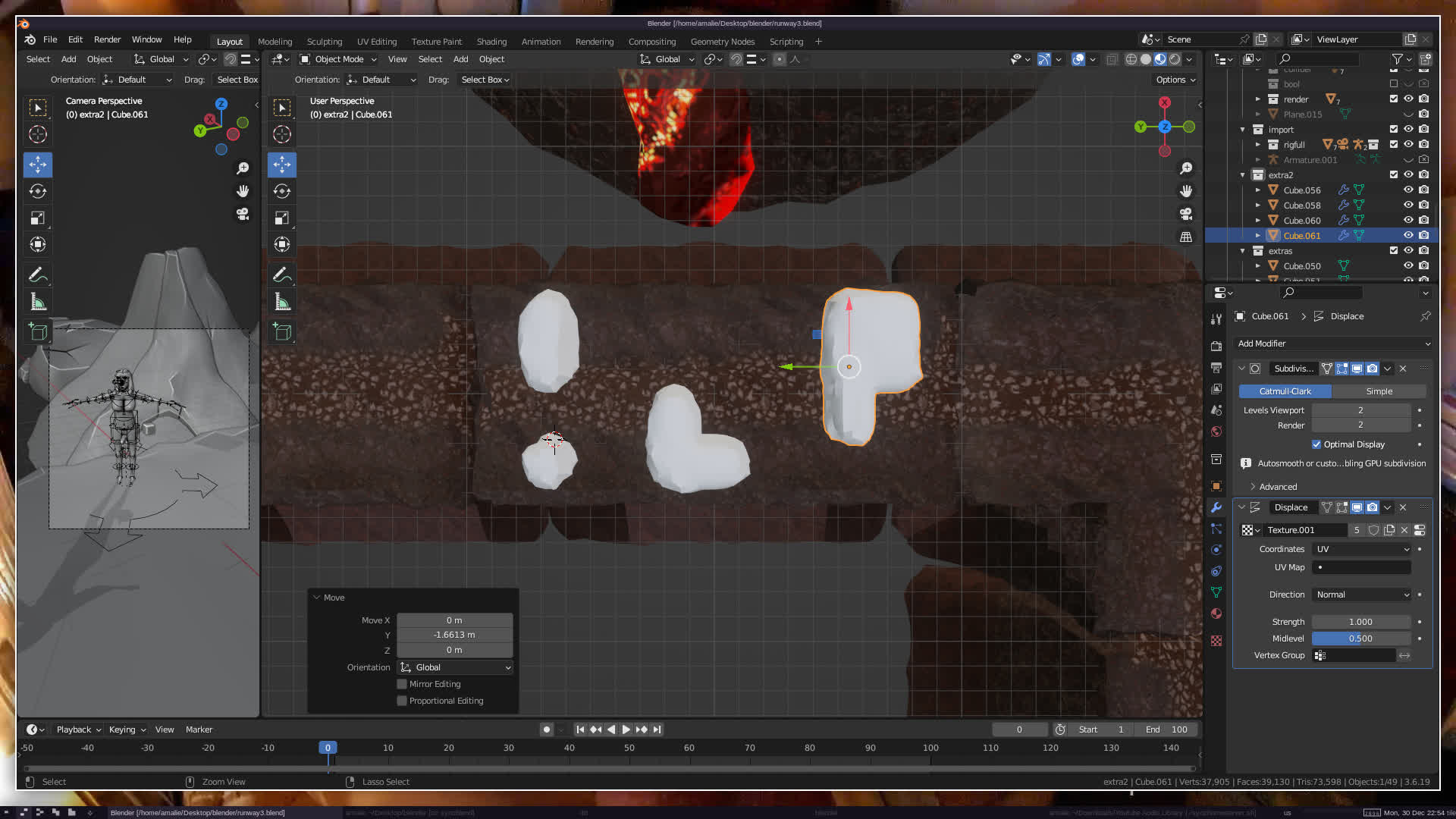Open the Modifiers wrench properties tab
This screenshot has height=819, width=1456.
(1216, 507)
